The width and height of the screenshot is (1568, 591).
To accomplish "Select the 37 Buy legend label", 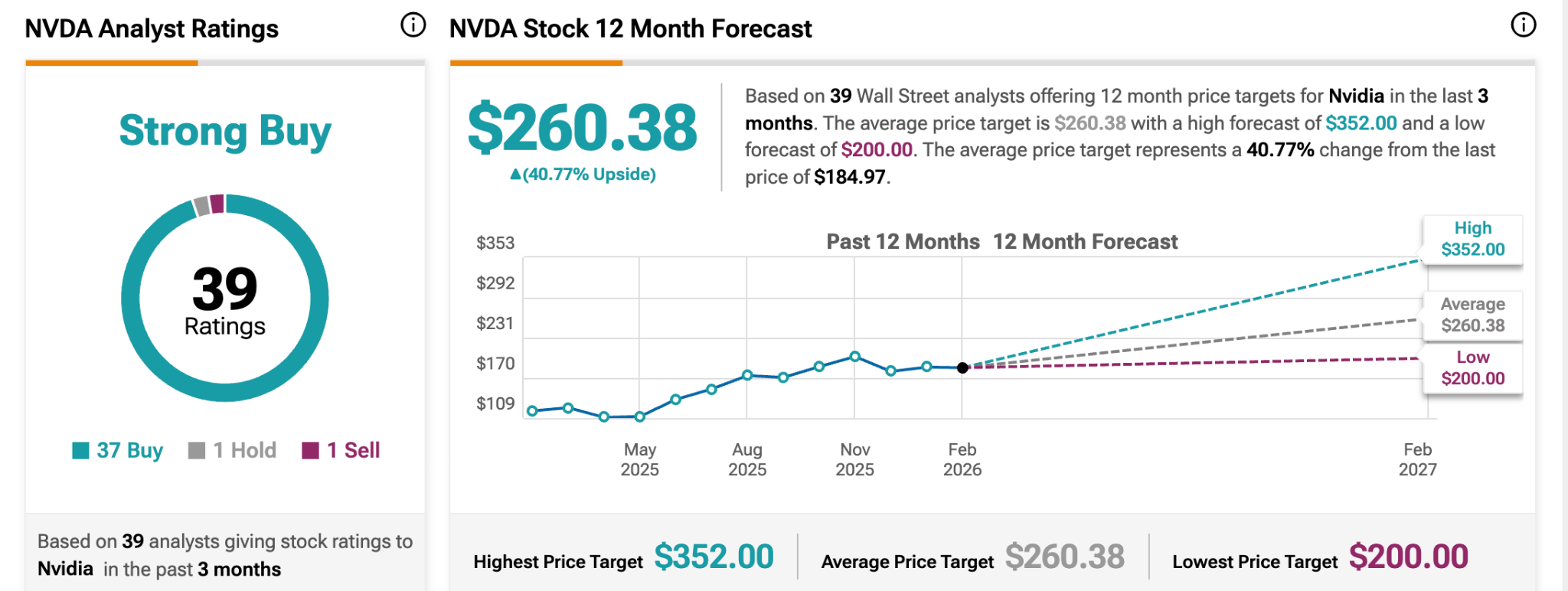I will (129, 450).
